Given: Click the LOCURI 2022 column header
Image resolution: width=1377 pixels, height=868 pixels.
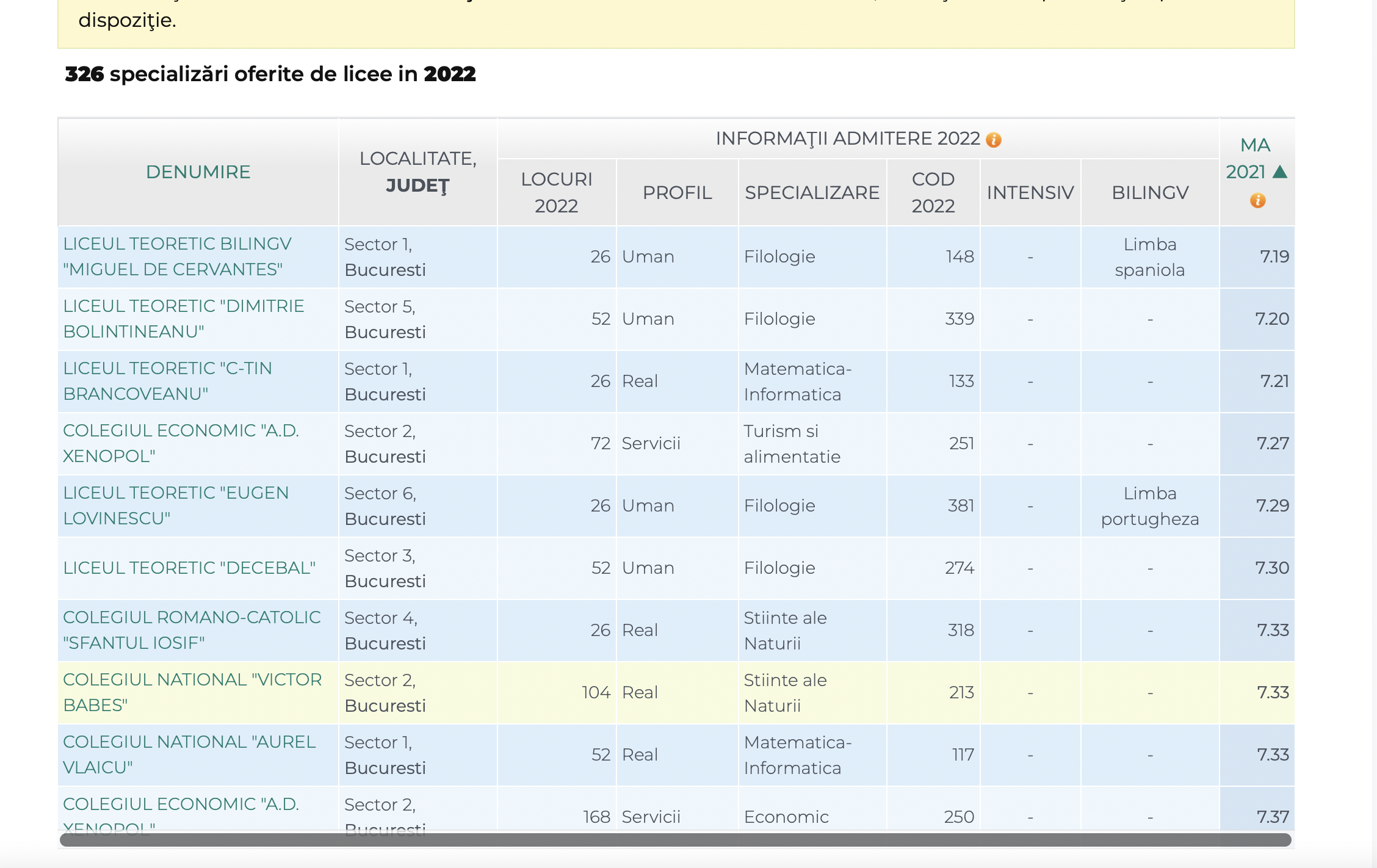Looking at the screenshot, I should pyautogui.click(x=556, y=192).
